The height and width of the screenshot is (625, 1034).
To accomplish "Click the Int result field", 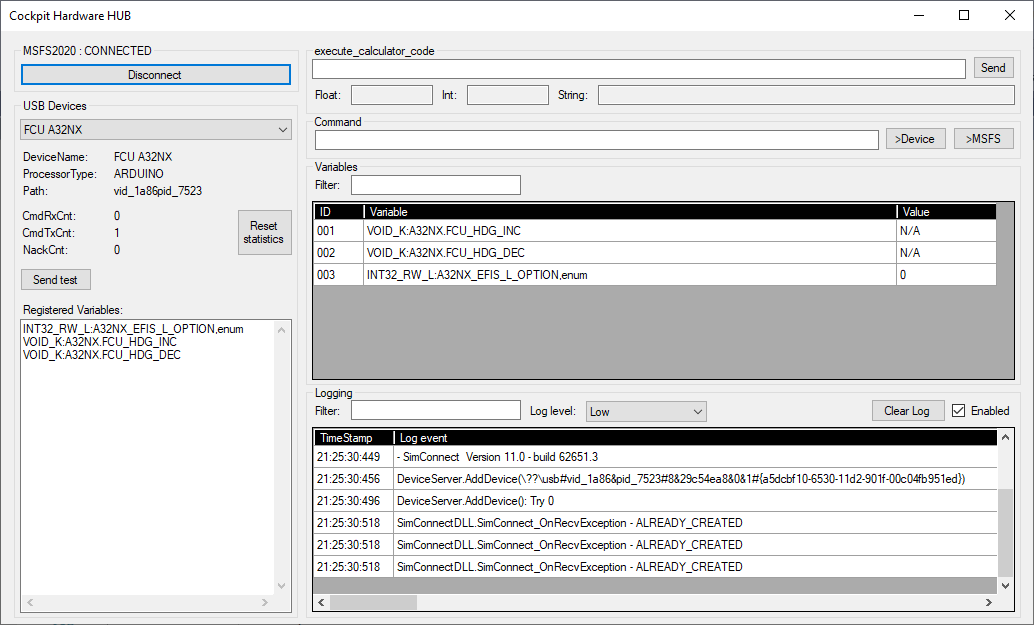I will pyautogui.click(x=508, y=95).
